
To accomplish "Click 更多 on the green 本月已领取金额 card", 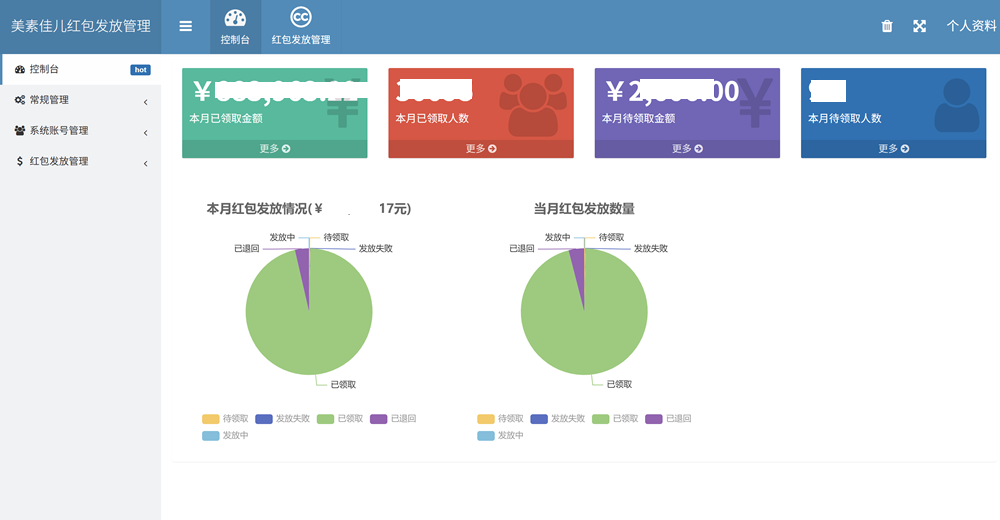I will [x=274, y=149].
